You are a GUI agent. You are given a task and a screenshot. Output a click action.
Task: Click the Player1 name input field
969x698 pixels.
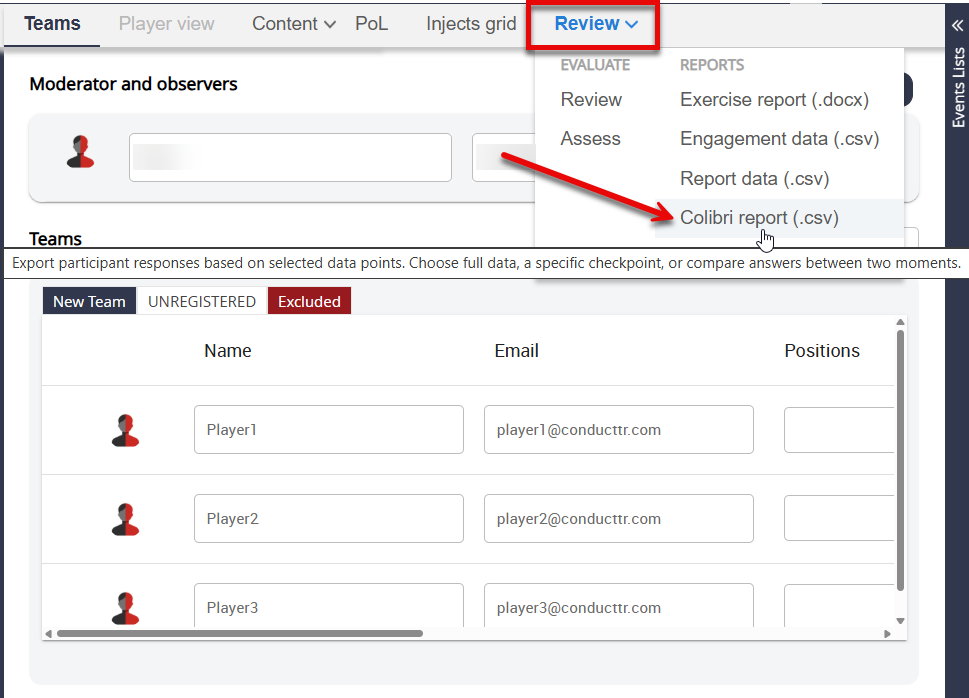click(328, 430)
